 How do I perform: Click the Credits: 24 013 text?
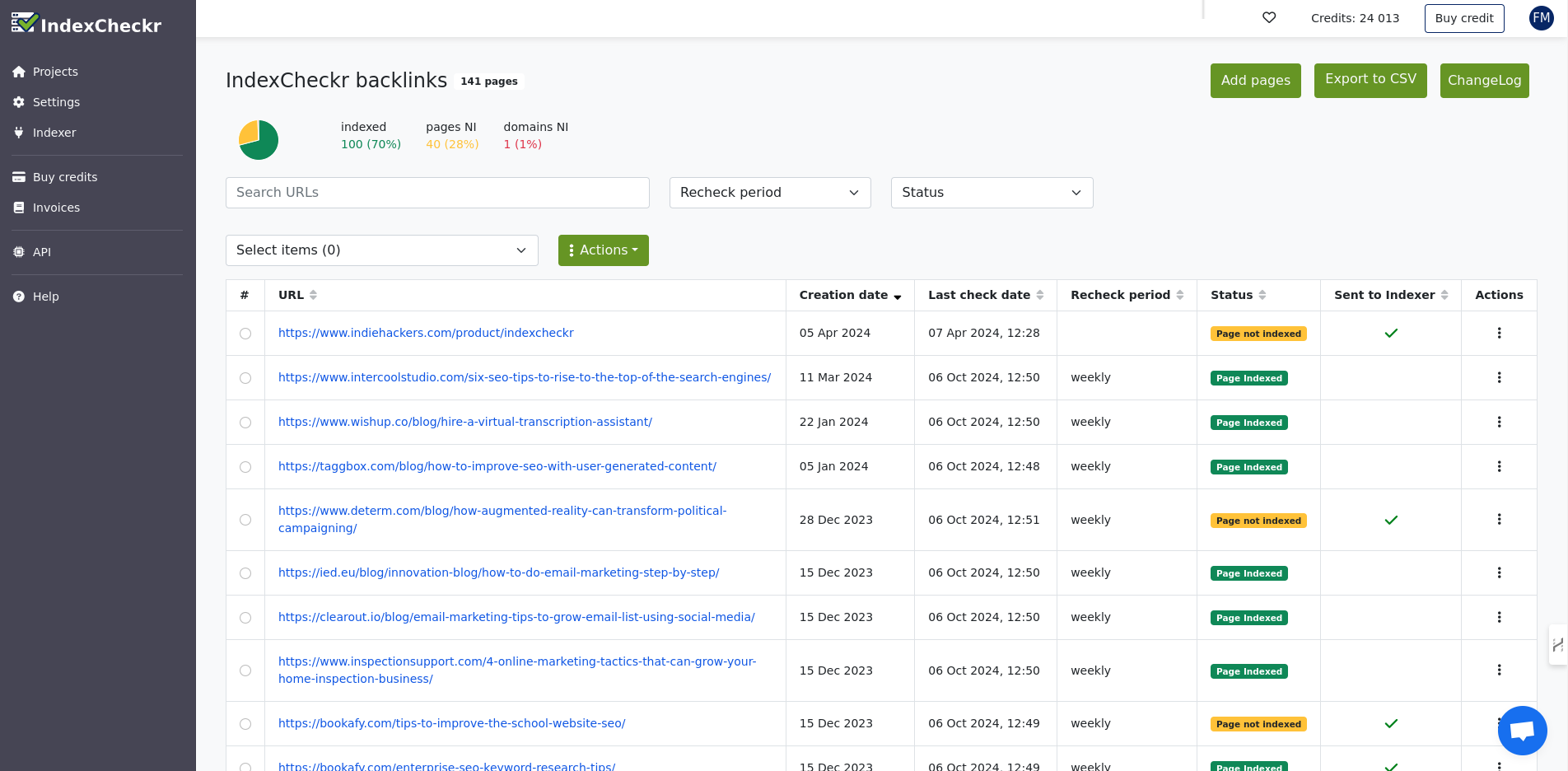(x=1355, y=18)
